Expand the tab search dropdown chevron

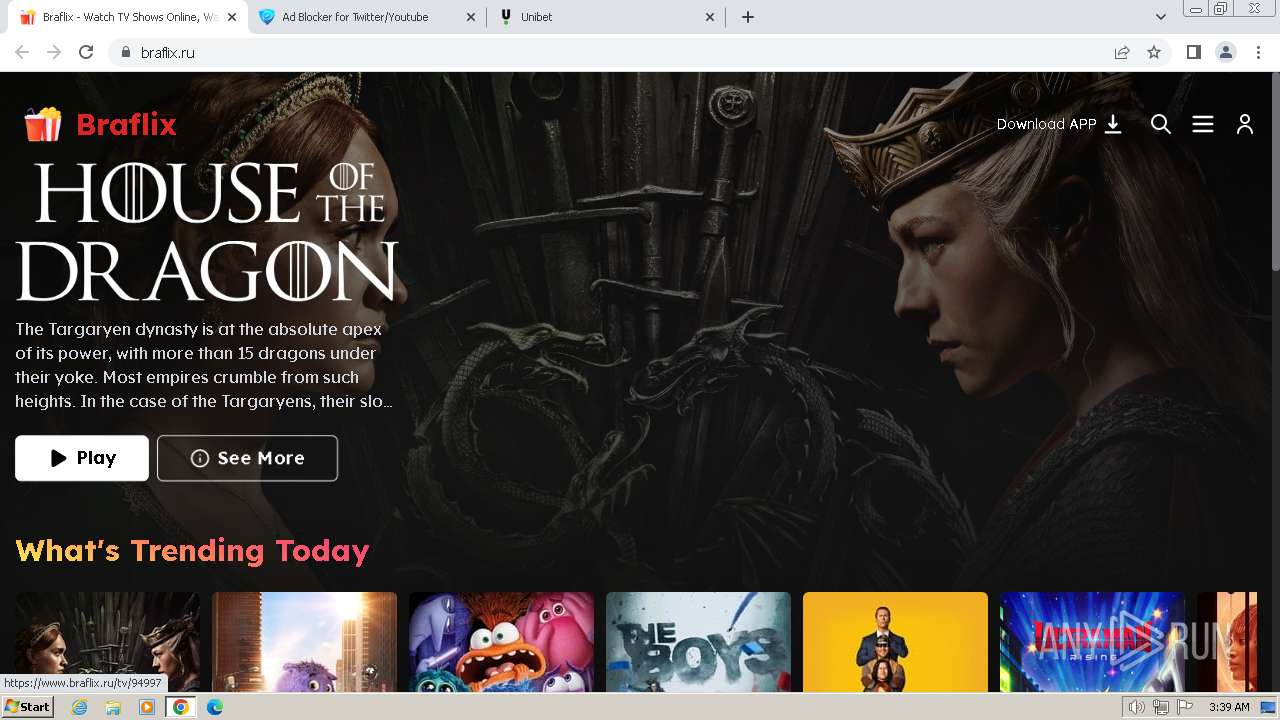click(1161, 17)
